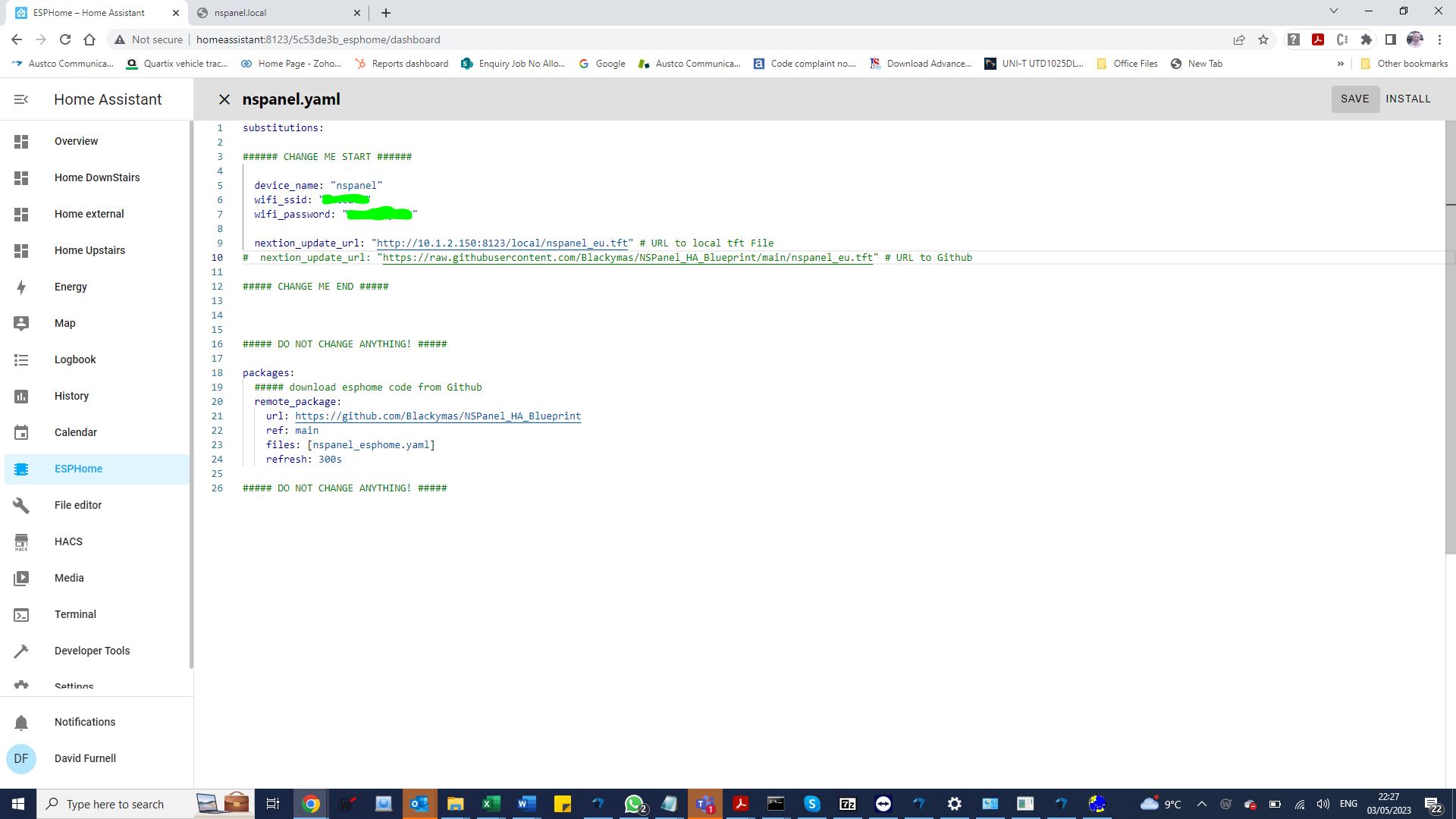Show the Map using the map icon
Screen dimensions: 1456x819
pos(21,323)
